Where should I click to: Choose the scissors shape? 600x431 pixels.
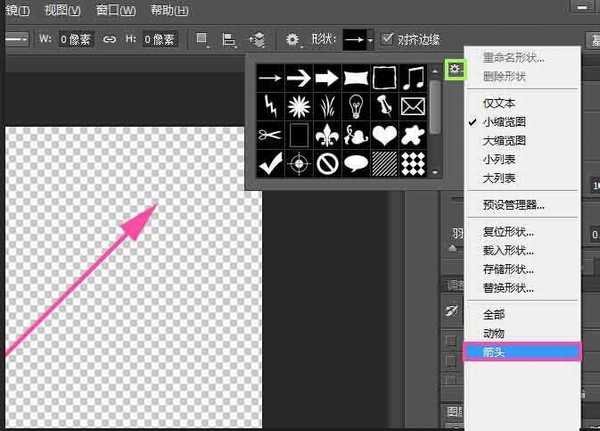tap(270, 135)
